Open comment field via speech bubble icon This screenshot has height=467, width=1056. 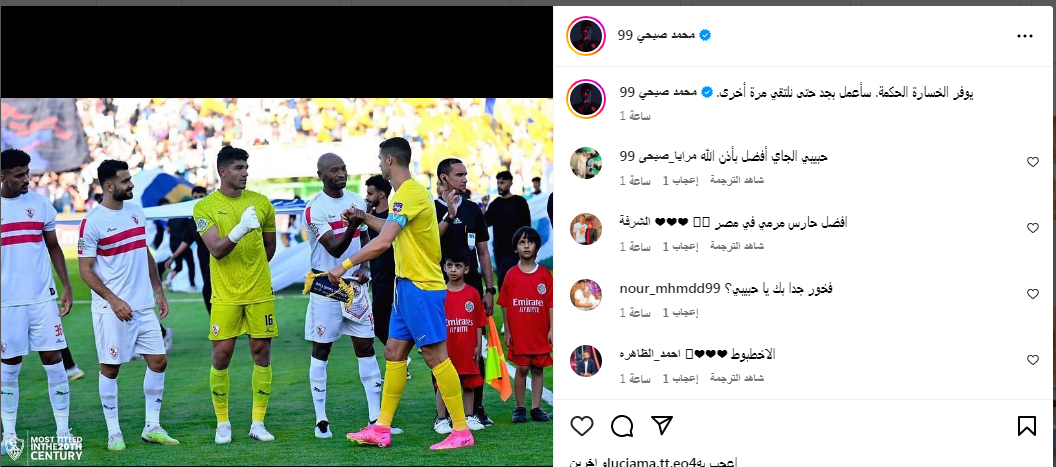point(622,426)
